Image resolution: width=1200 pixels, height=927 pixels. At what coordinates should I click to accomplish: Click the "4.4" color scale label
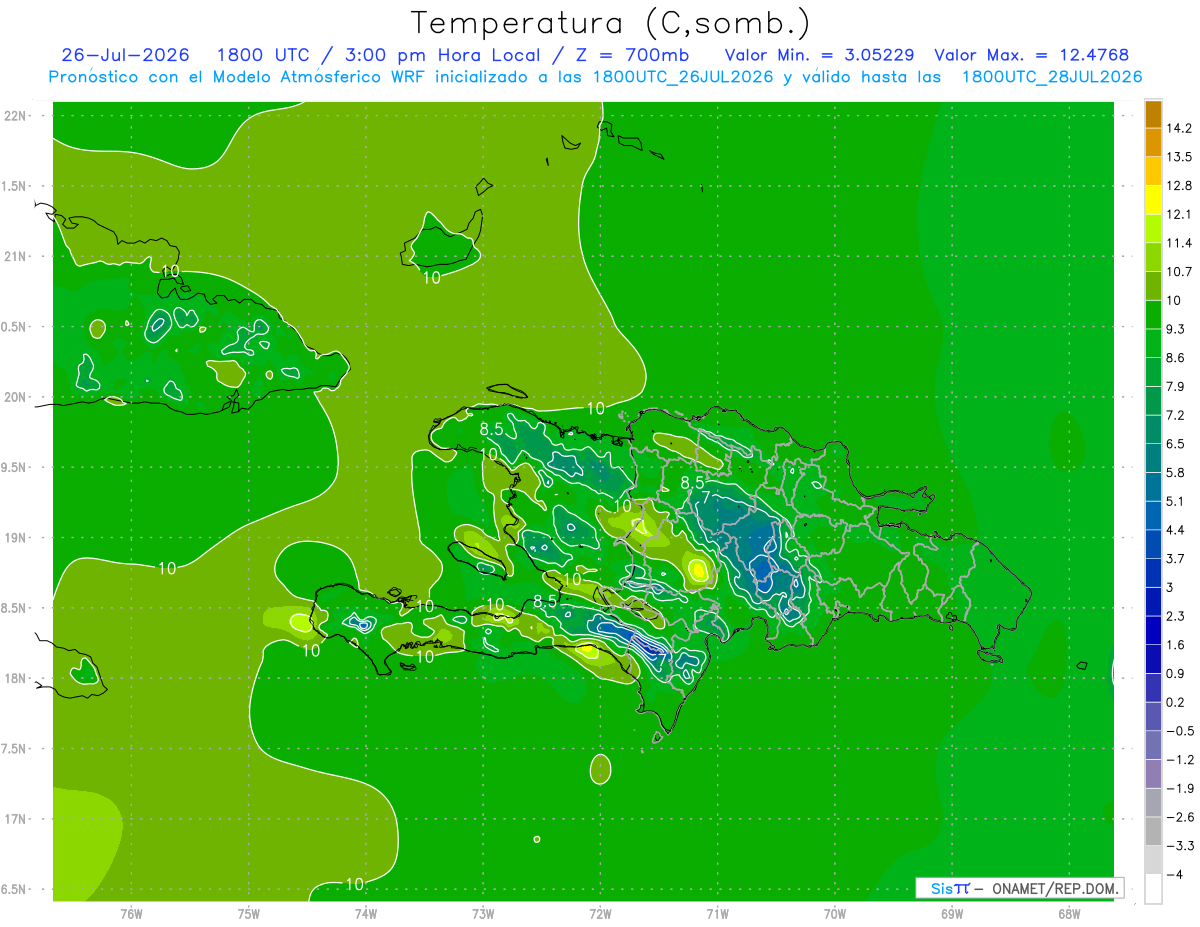[x=1177, y=530]
